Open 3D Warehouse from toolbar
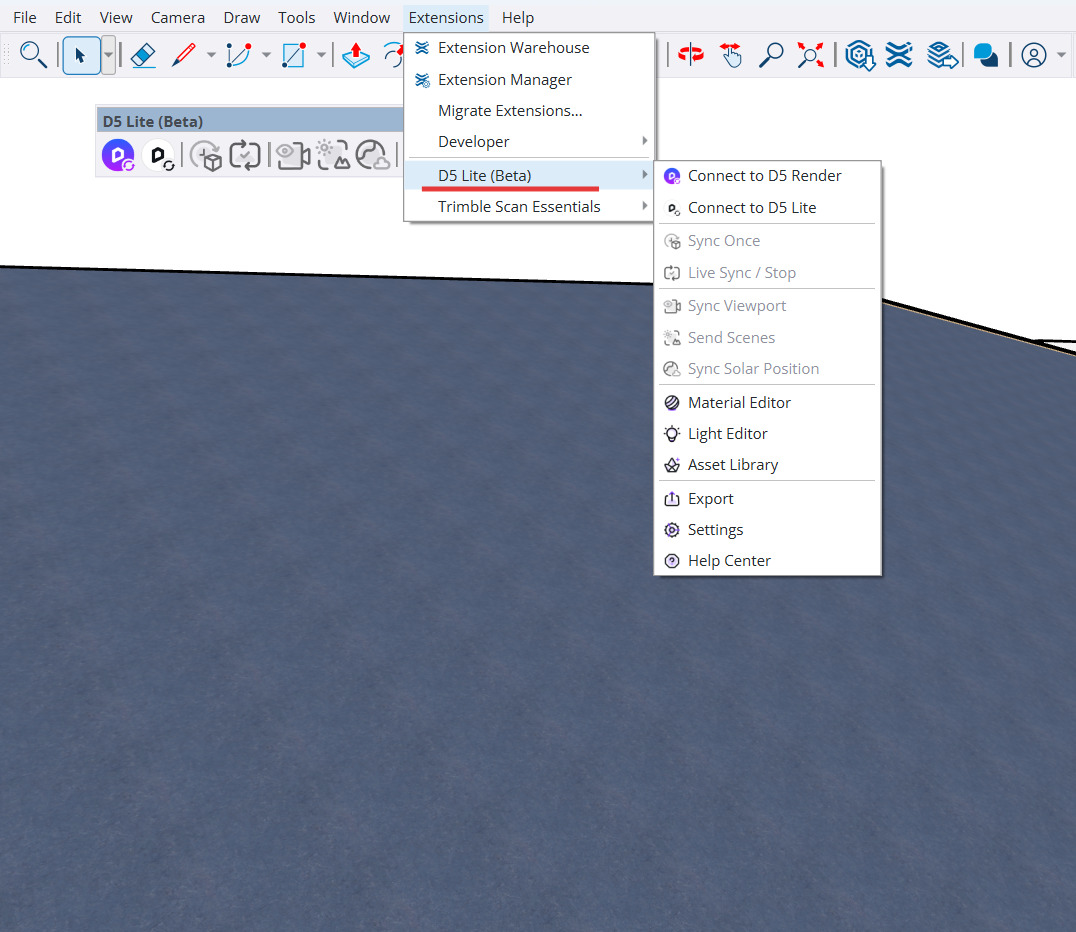1076x932 pixels. coord(860,55)
